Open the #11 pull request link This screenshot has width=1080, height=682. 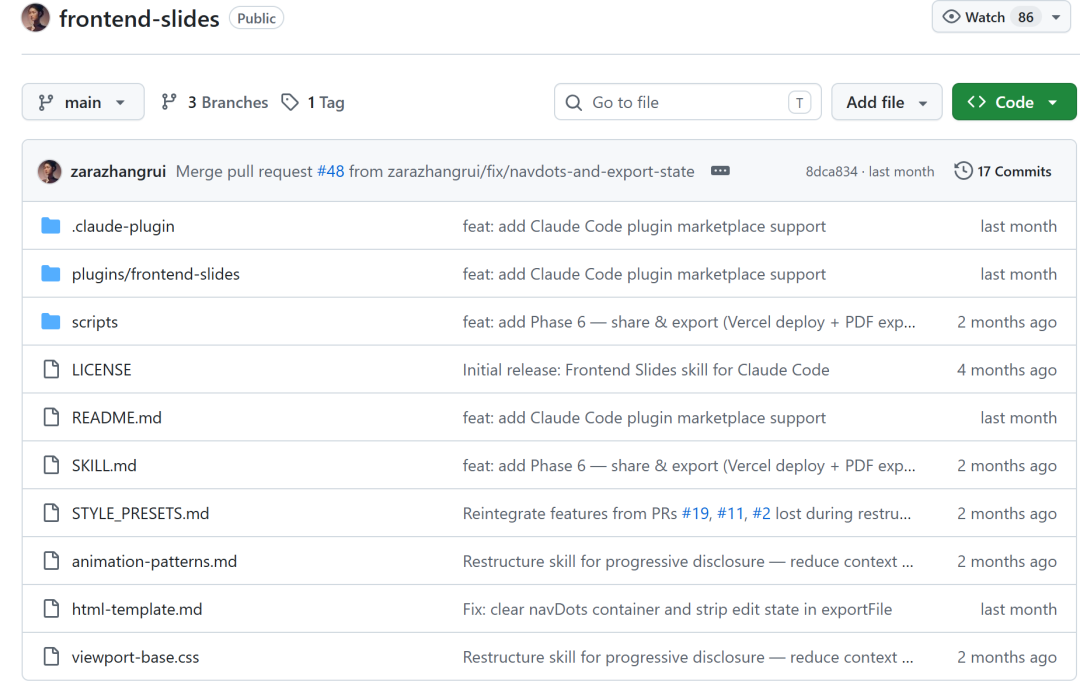tap(730, 513)
